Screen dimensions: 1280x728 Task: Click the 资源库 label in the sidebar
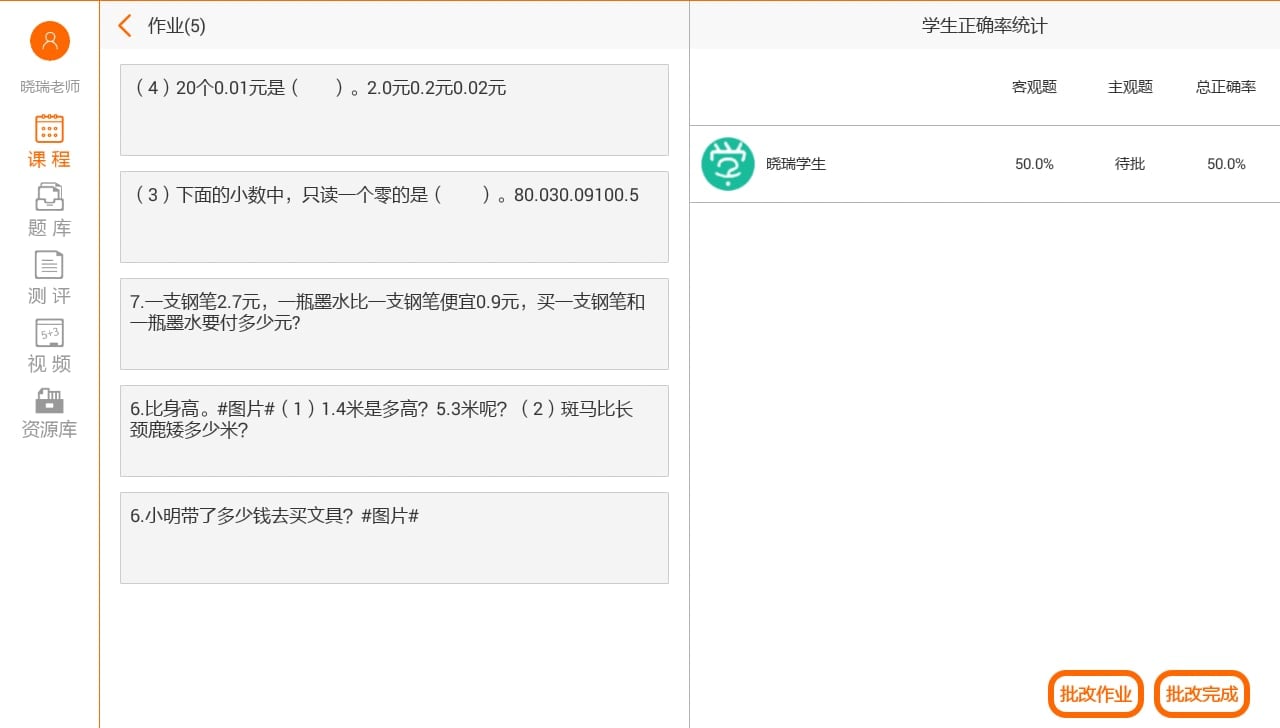[x=49, y=430]
